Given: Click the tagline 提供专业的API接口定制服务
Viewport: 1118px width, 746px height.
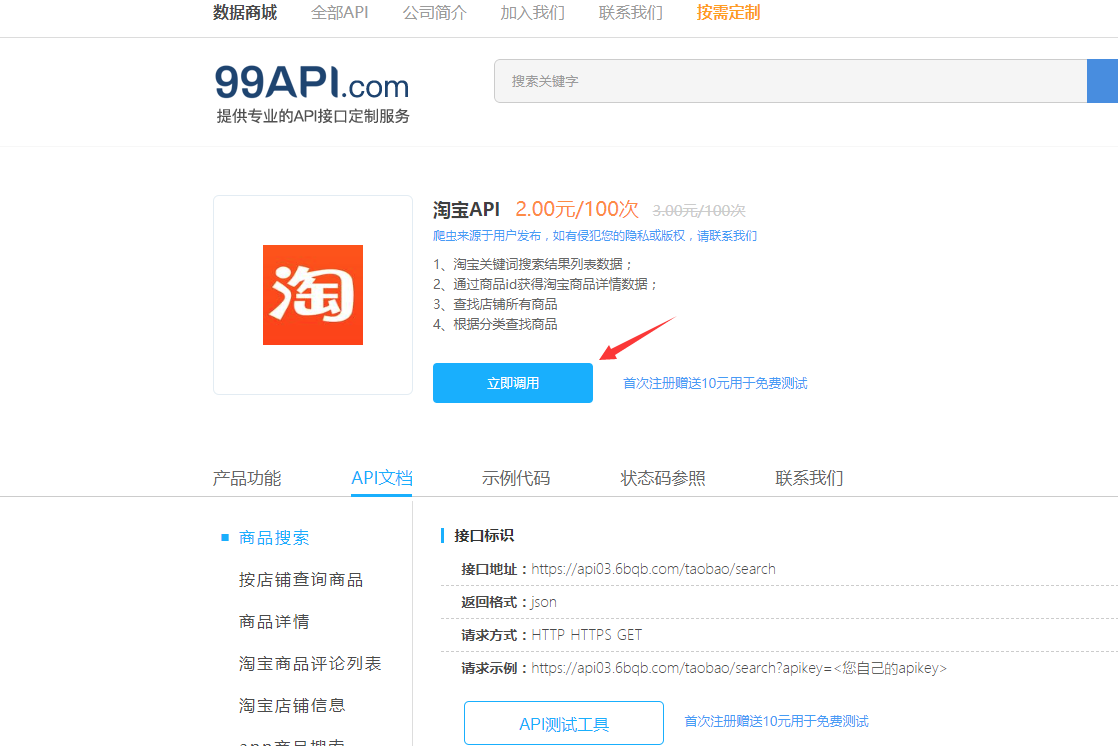Looking at the screenshot, I should 313,116.
